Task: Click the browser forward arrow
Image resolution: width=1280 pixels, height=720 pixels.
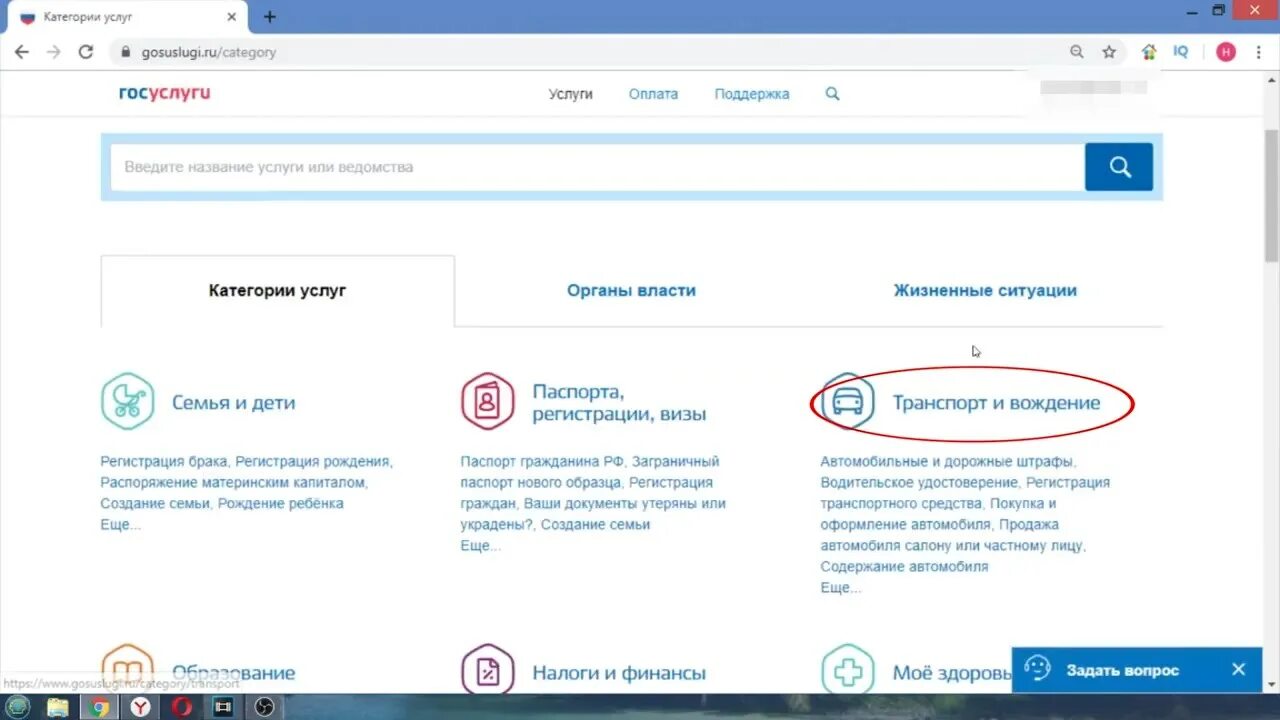Action: [x=54, y=52]
